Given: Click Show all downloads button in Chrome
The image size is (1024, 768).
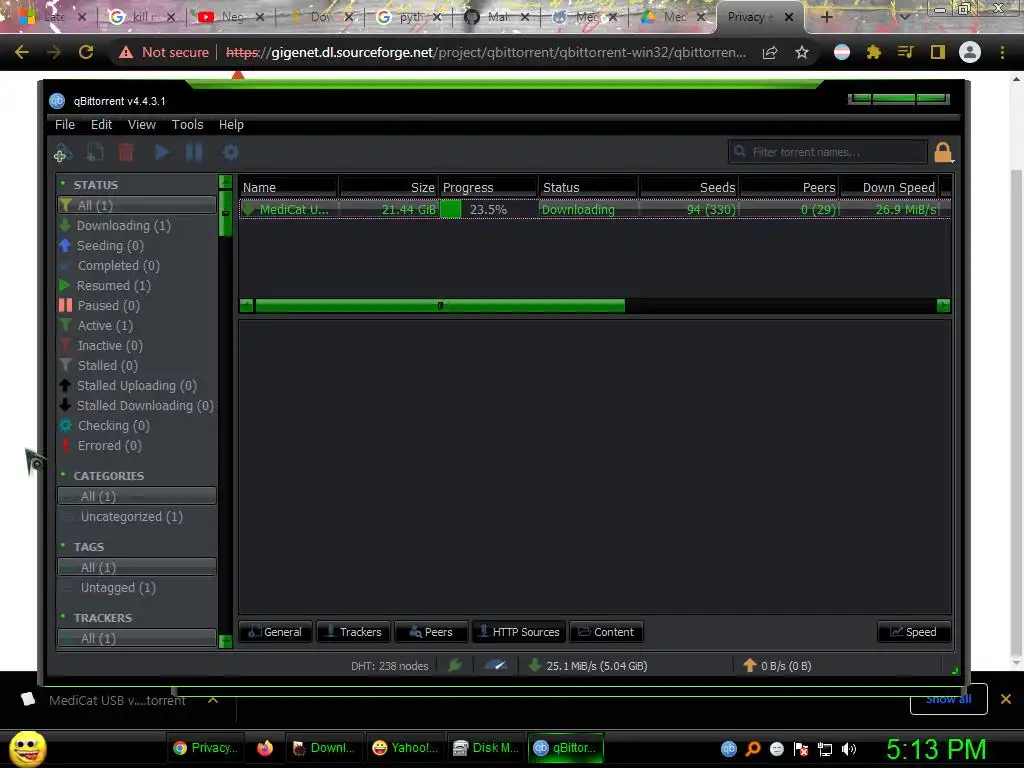Looking at the screenshot, I should coord(948,699).
